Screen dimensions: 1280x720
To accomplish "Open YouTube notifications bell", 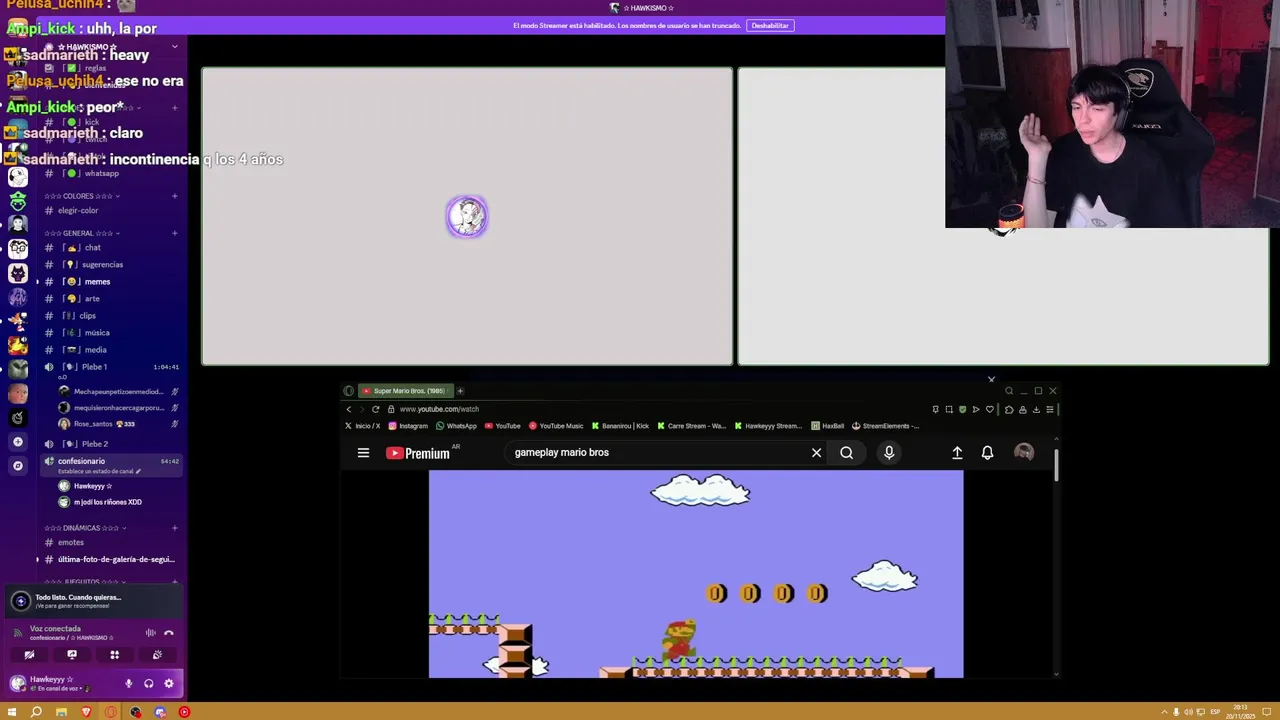I will tap(987, 453).
